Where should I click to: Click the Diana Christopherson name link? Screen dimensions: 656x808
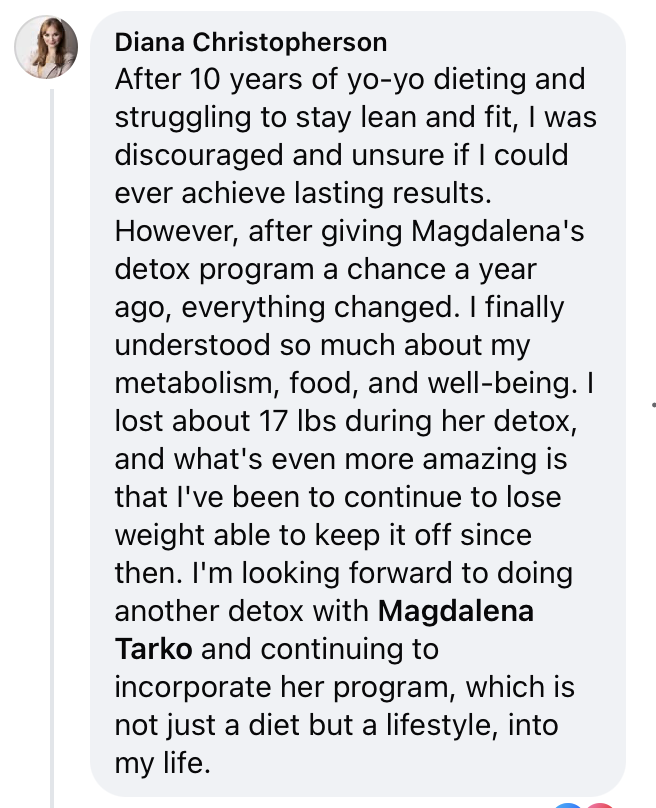click(x=250, y=42)
